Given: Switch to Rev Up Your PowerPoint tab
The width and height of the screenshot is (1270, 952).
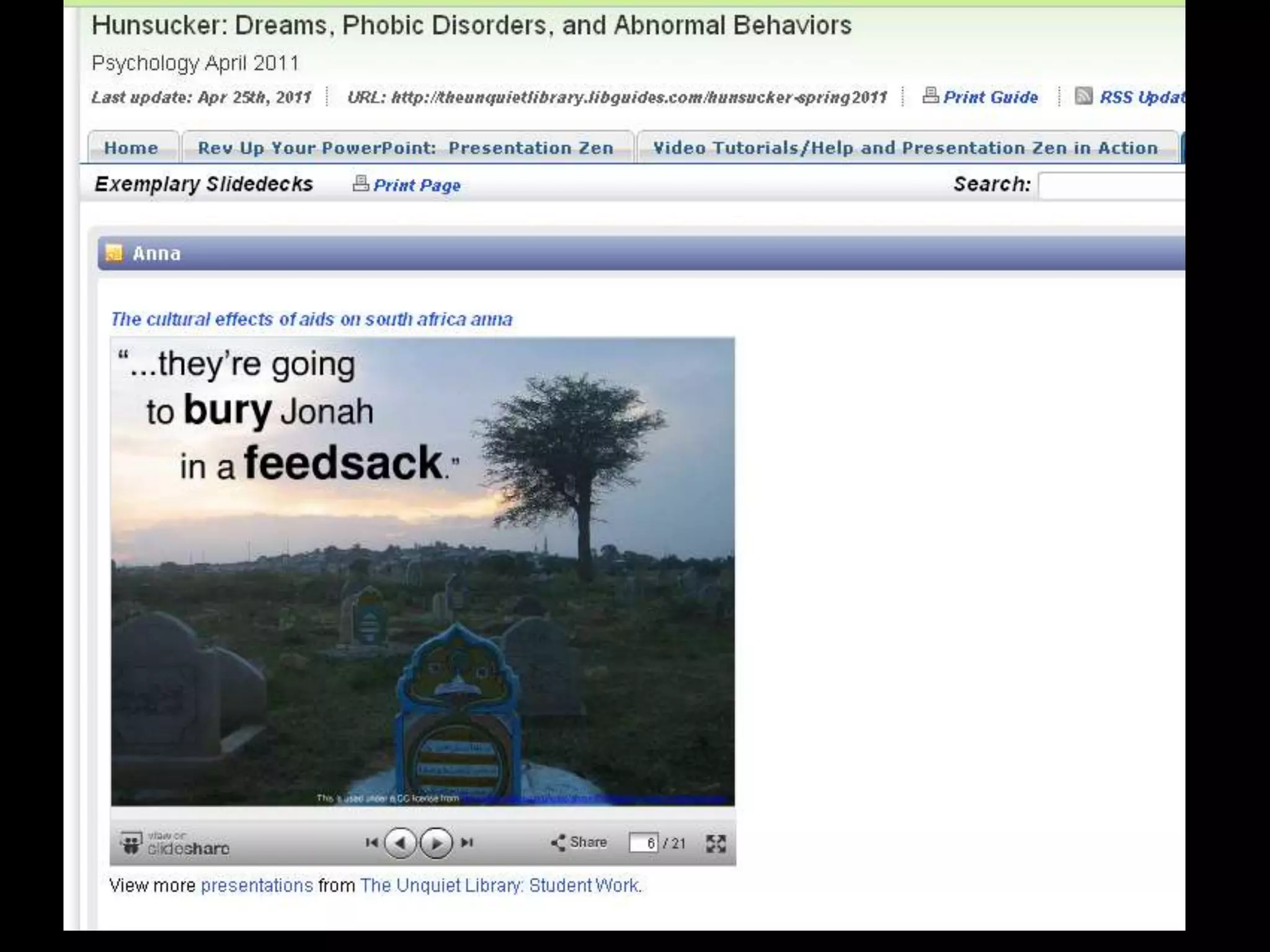Looking at the screenshot, I should [x=406, y=148].
